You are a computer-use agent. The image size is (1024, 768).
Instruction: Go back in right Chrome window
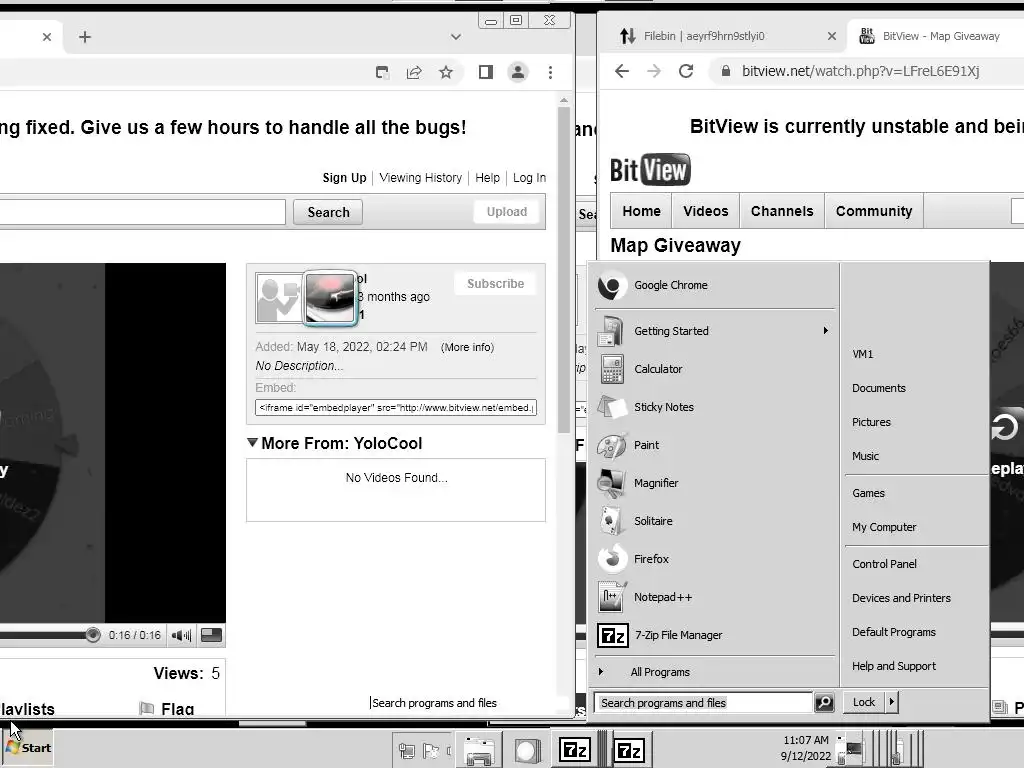click(x=622, y=71)
